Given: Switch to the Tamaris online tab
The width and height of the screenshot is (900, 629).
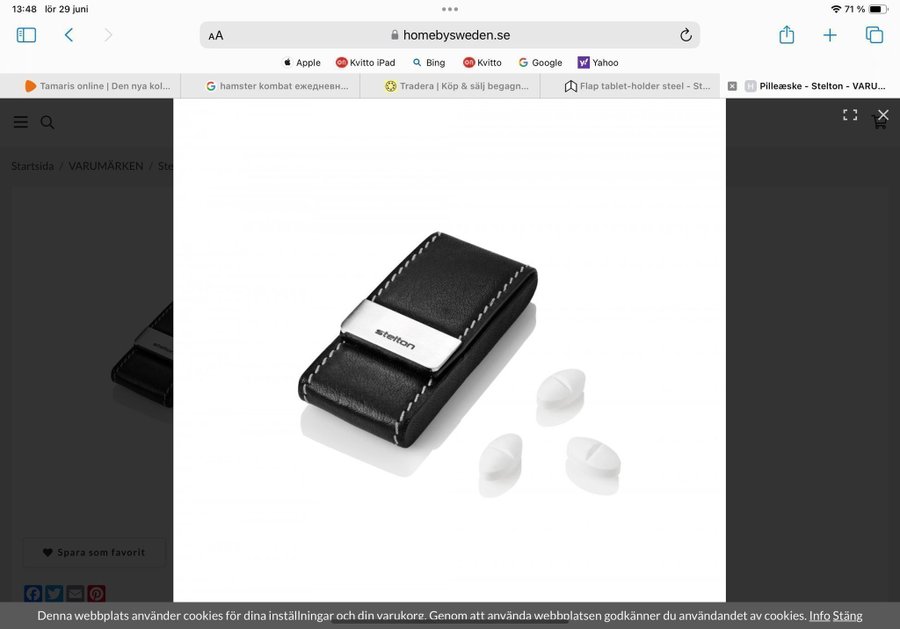Looking at the screenshot, I should pos(95,86).
